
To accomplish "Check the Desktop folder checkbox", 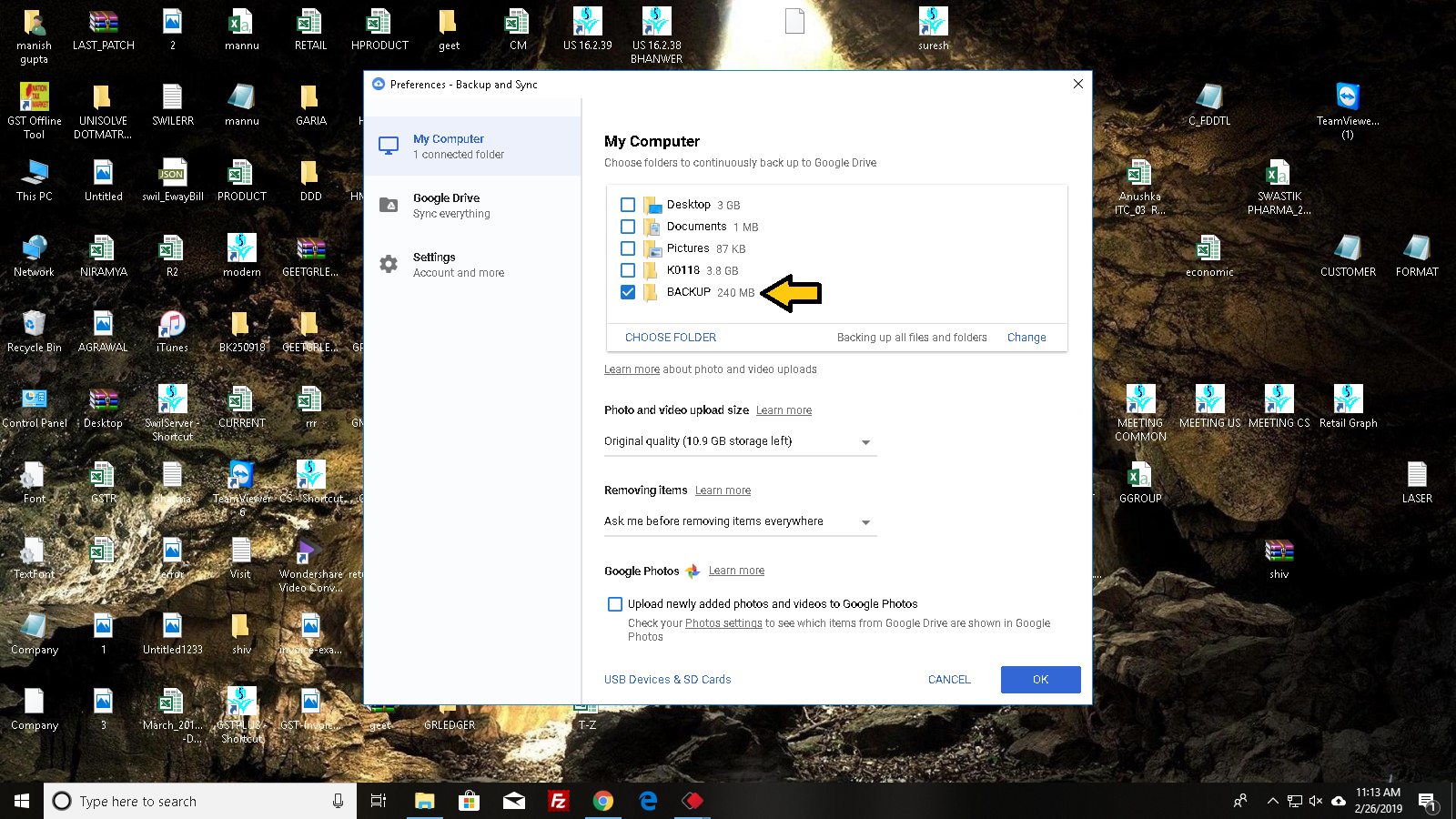I will (628, 205).
